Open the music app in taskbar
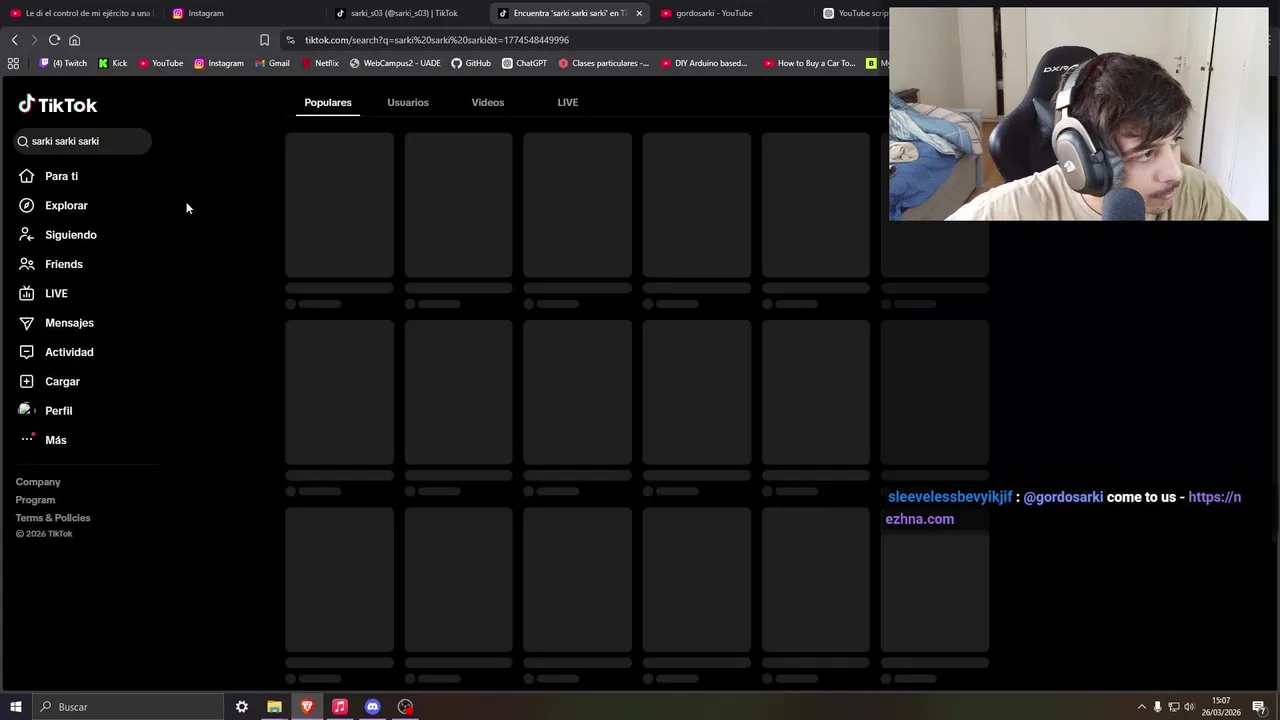This screenshot has height=720, width=1280. [x=340, y=707]
